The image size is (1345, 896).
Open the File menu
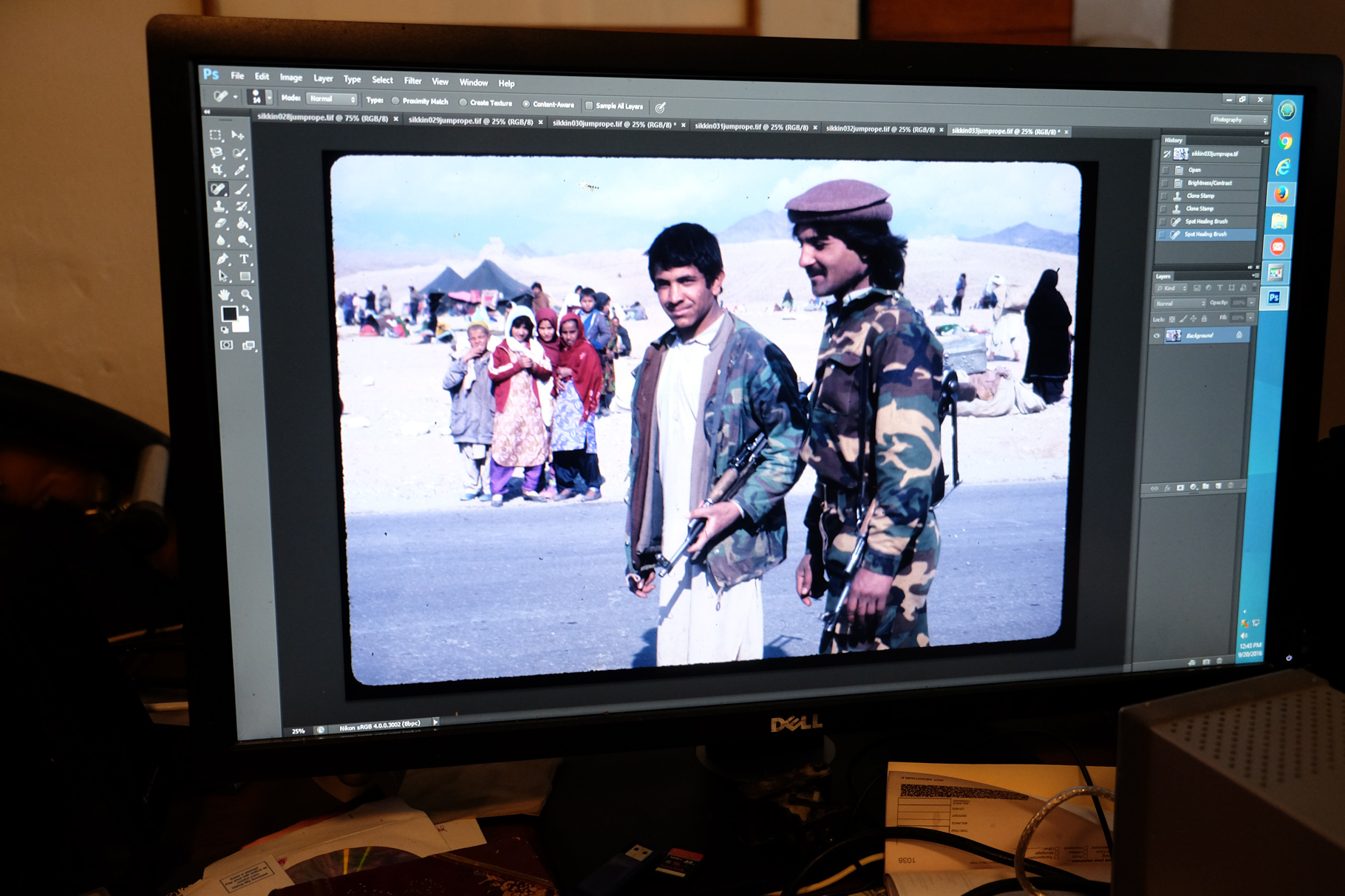tap(237, 76)
